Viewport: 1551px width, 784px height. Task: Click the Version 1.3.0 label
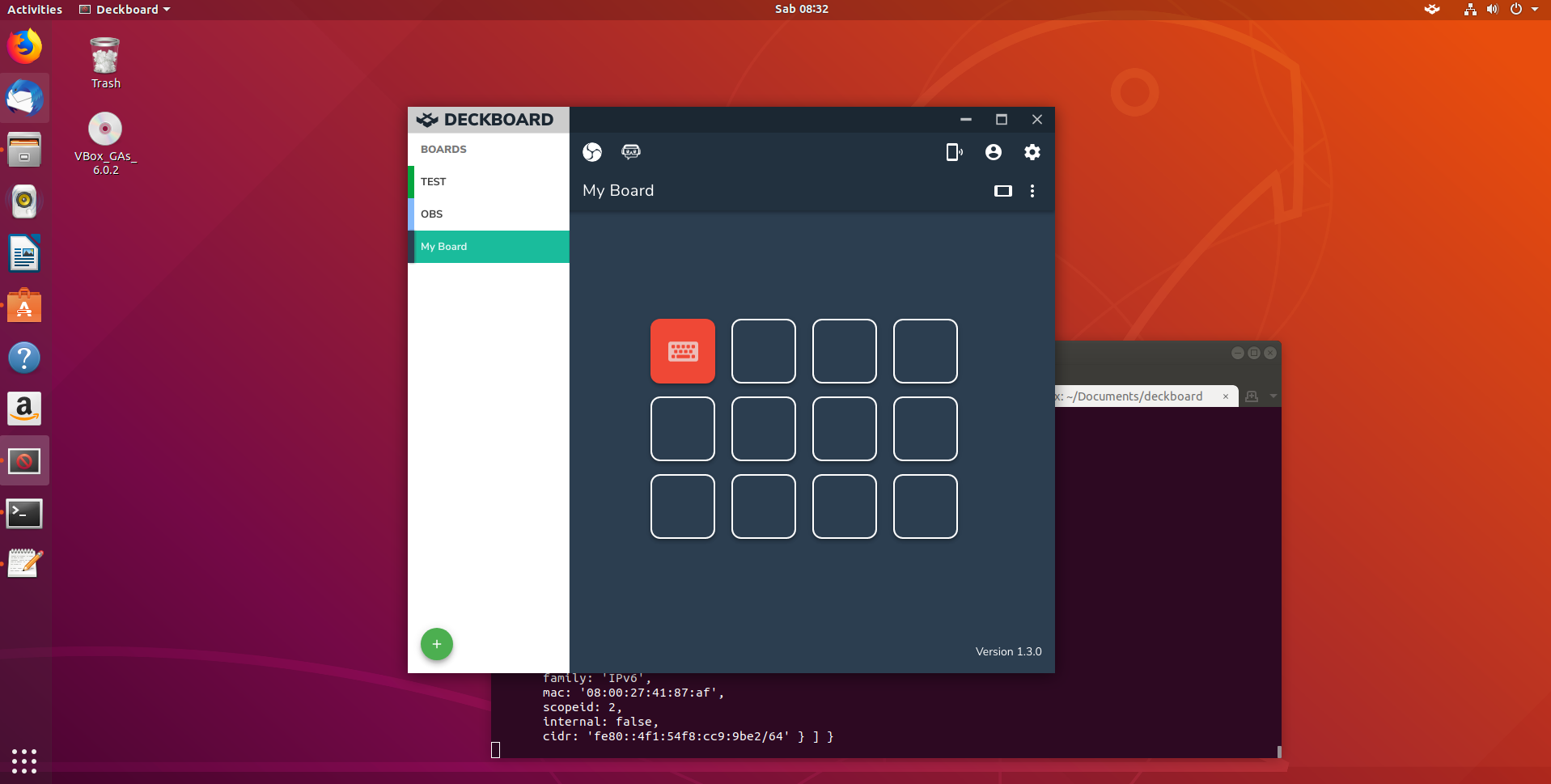[x=1009, y=651]
